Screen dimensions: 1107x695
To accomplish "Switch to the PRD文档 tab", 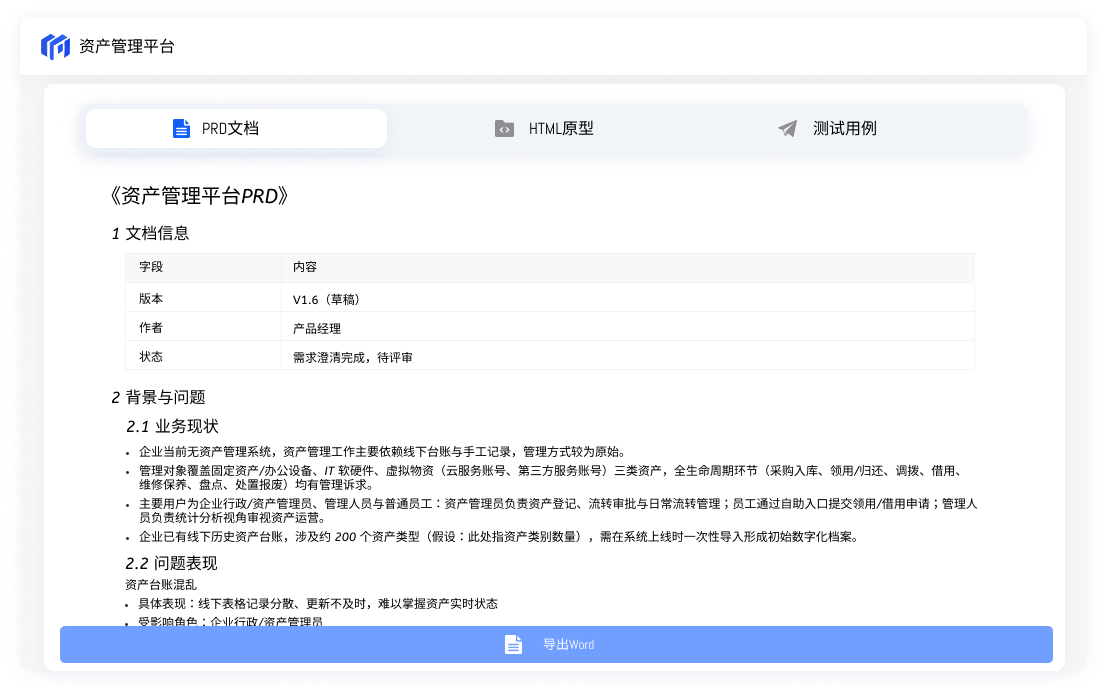I will click(237, 129).
